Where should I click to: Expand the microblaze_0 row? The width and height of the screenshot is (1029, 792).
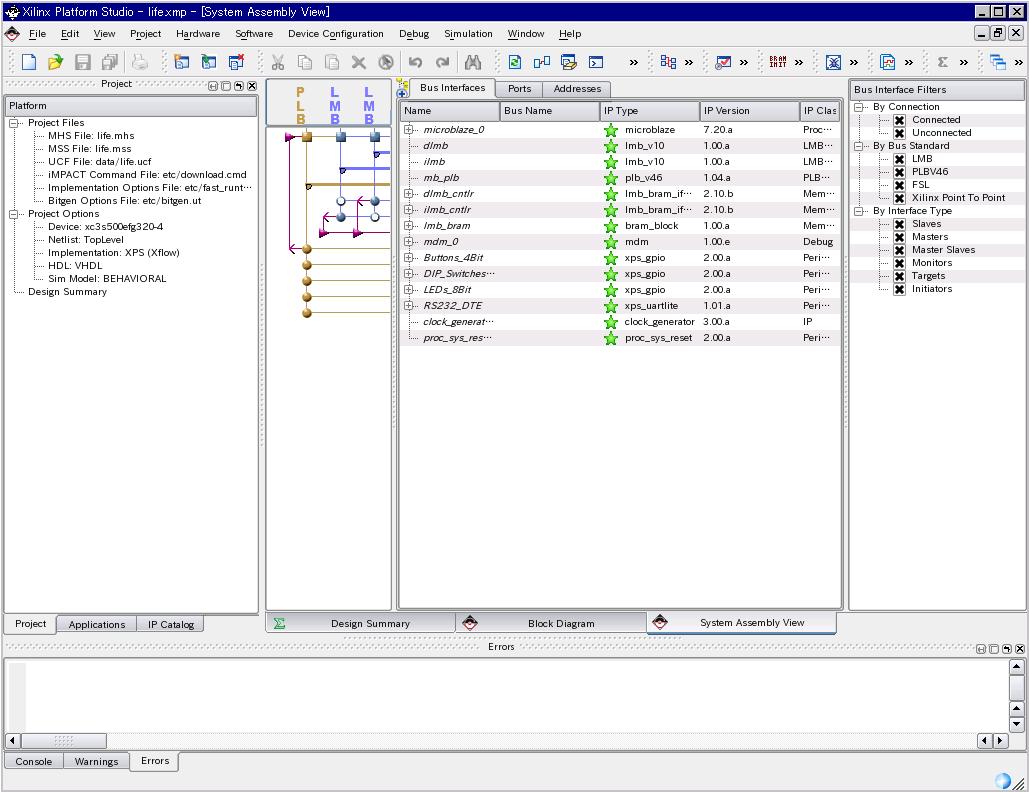(x=409, y=130)
